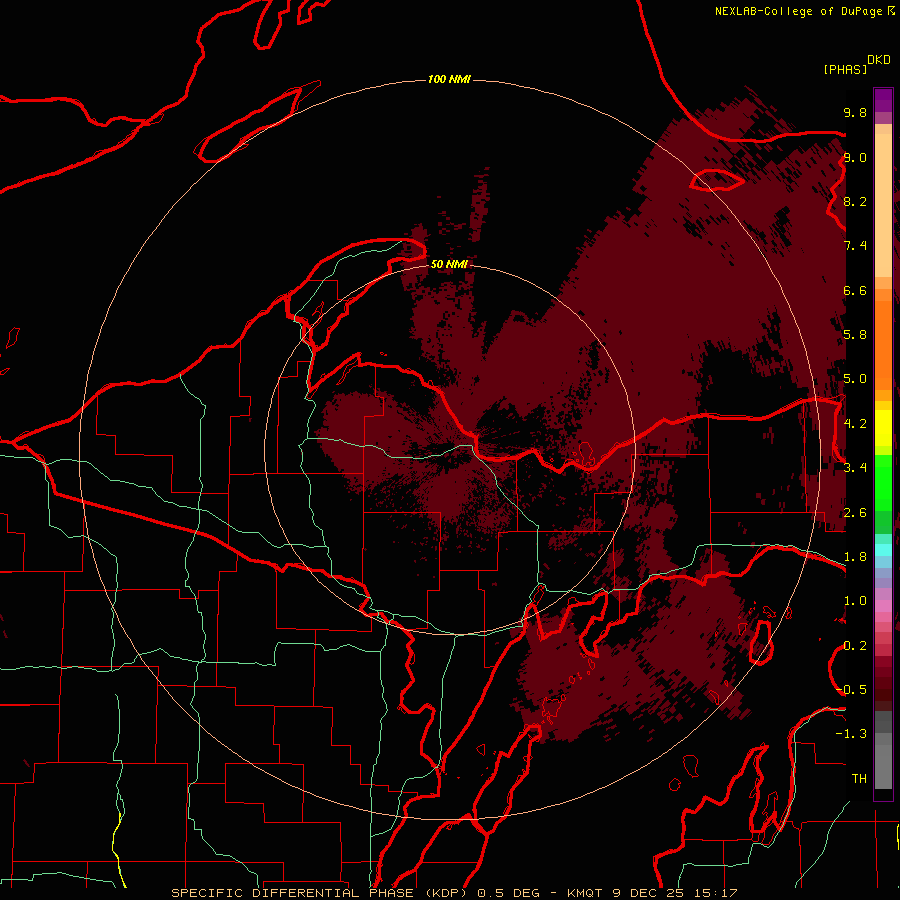The width and height of the screenshot is (900, 900).
Task: Select the 1.0 legend value
Action: point(855,601)
